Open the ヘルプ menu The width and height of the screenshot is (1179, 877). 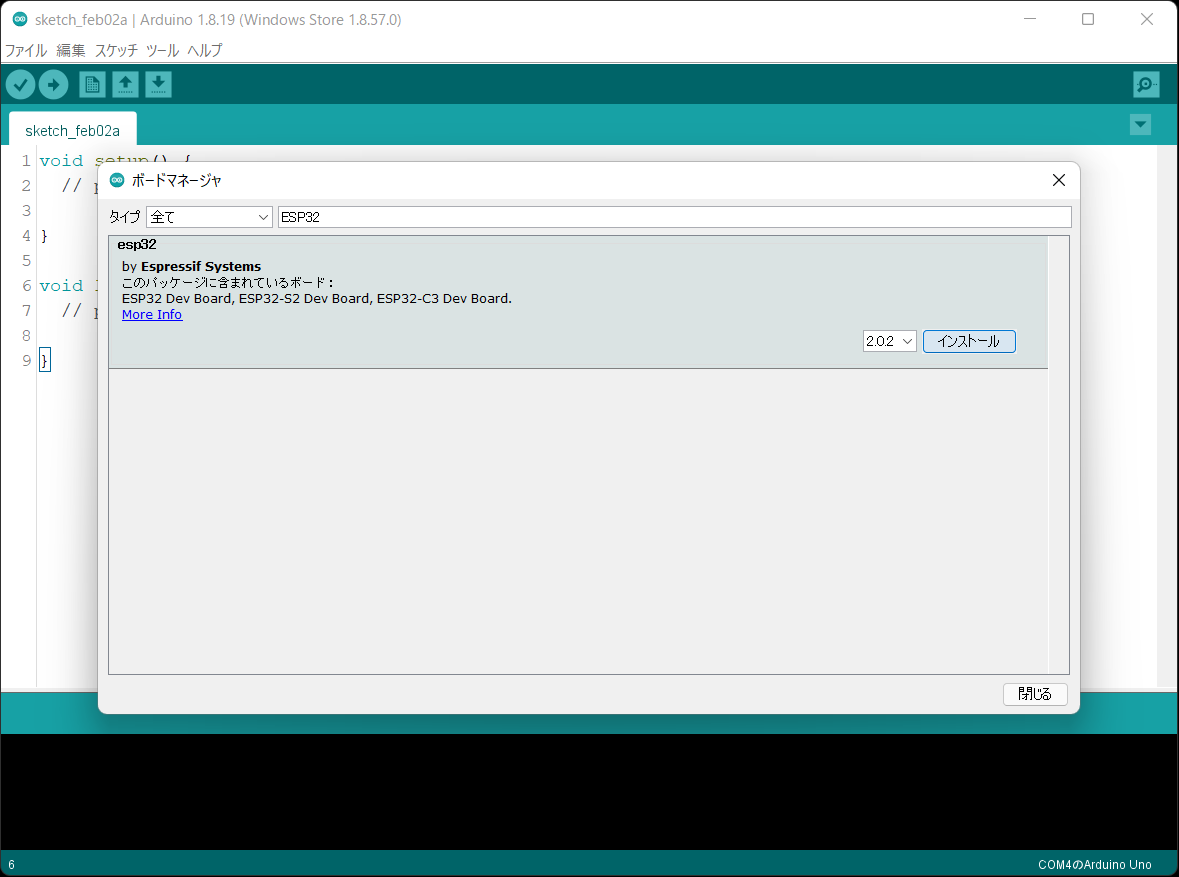(205, 50)
